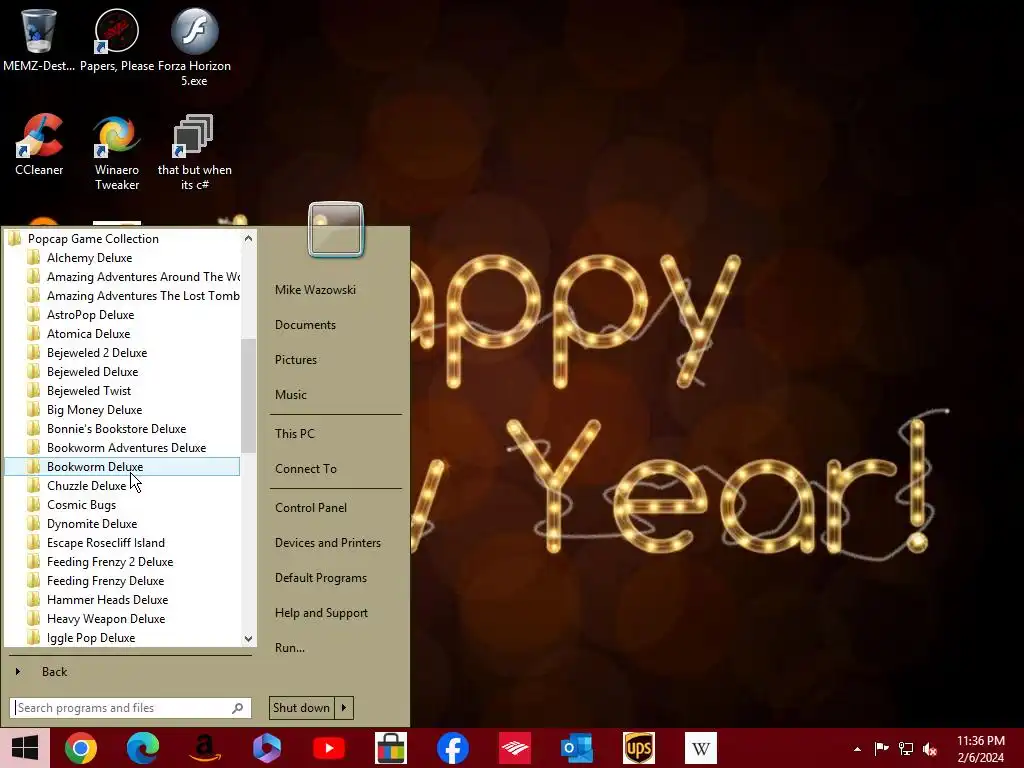Open the YouTube taskbar icon
This screenshot has width=1024, height=768.
(x=329, y=748)
